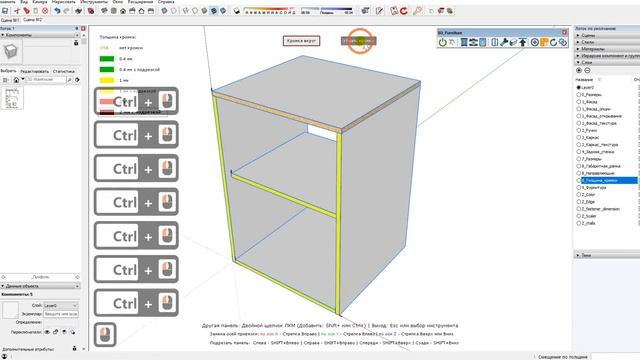The width and height of the screenshot is (640, 360).
Task: Select radio button for layer Layer0
Action: point(578,87)
